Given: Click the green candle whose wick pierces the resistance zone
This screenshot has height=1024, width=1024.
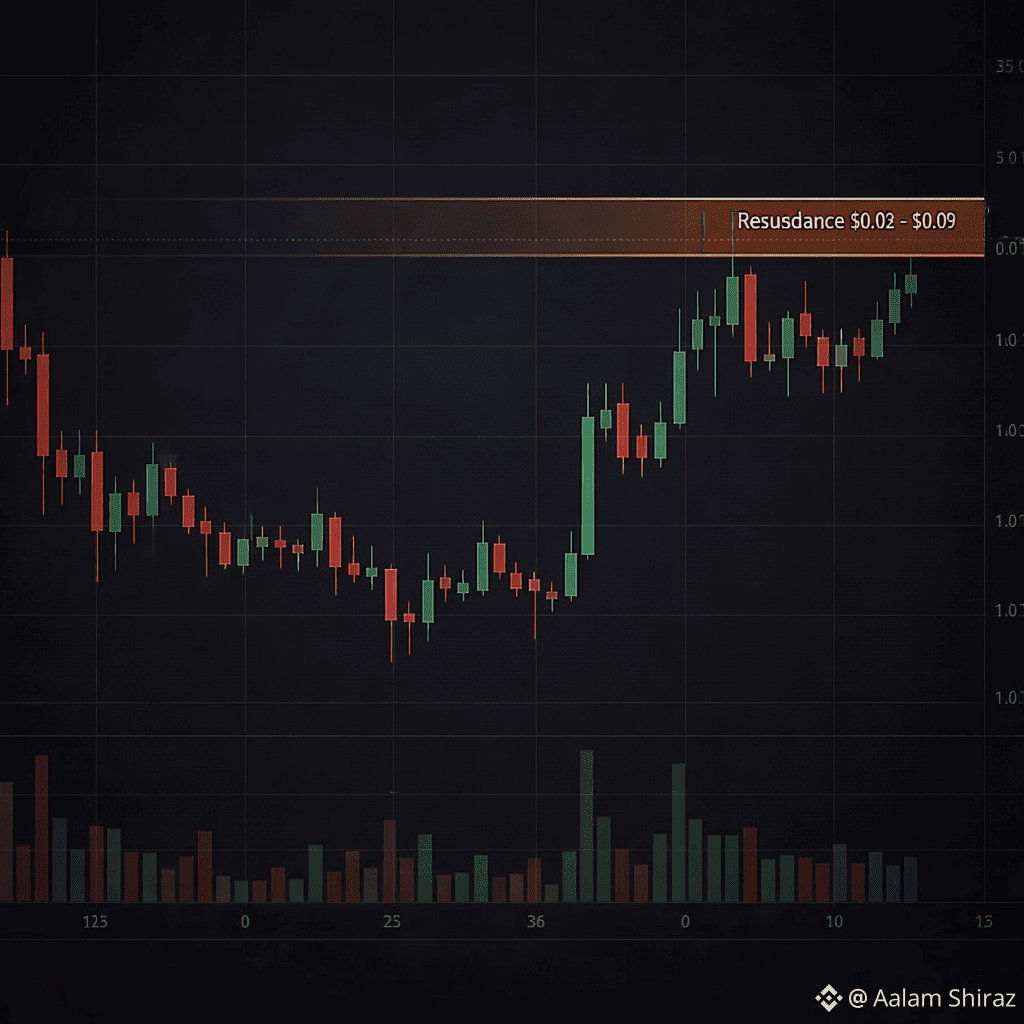Looking at the screenshot, I should pyautogui.click(x=733, y=300).
